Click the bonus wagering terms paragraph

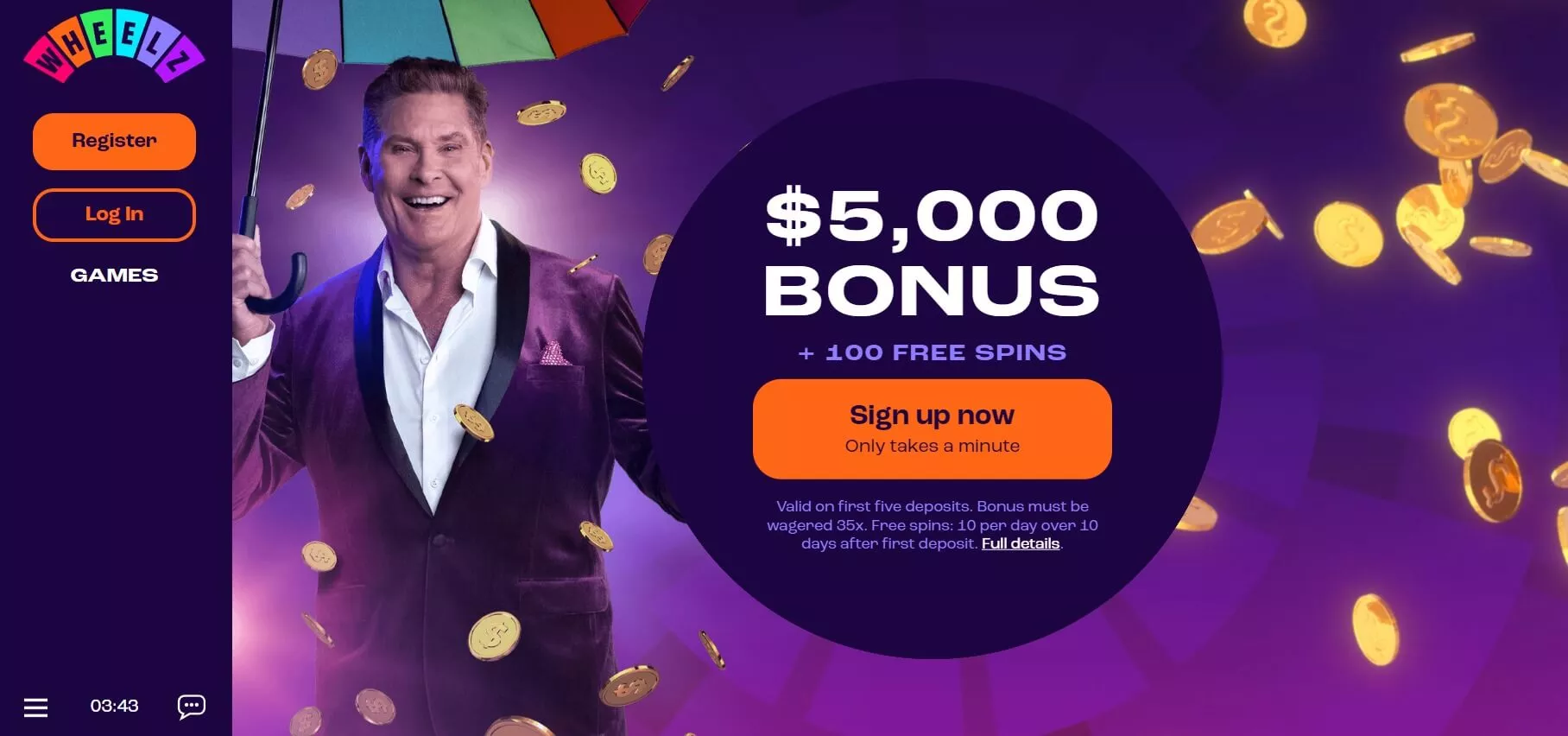pos(932,524)
